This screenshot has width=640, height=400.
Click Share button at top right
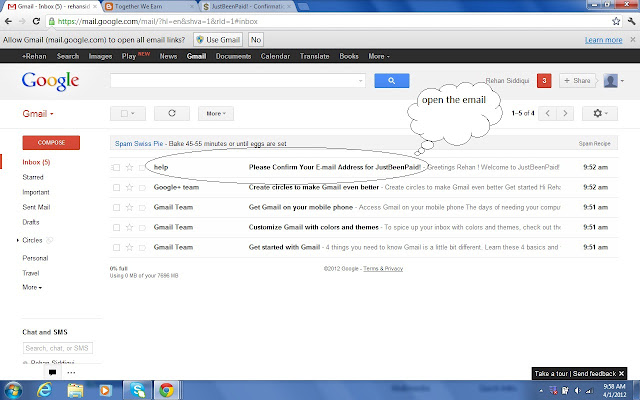(x=577, y=81)
